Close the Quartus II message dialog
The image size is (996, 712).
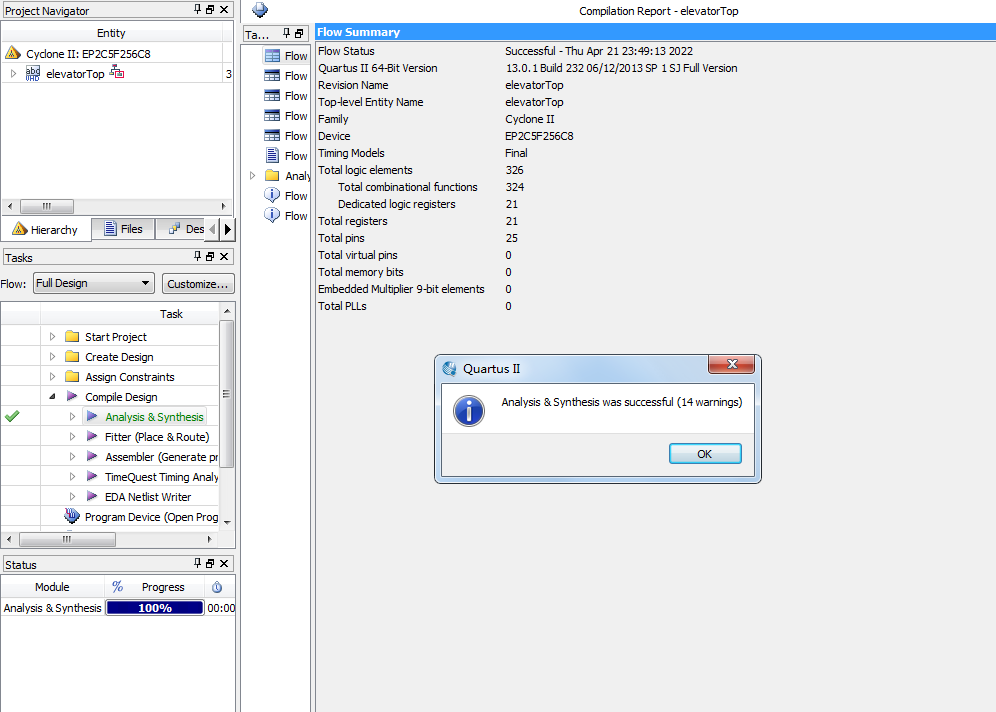click(x=732, y=364)
